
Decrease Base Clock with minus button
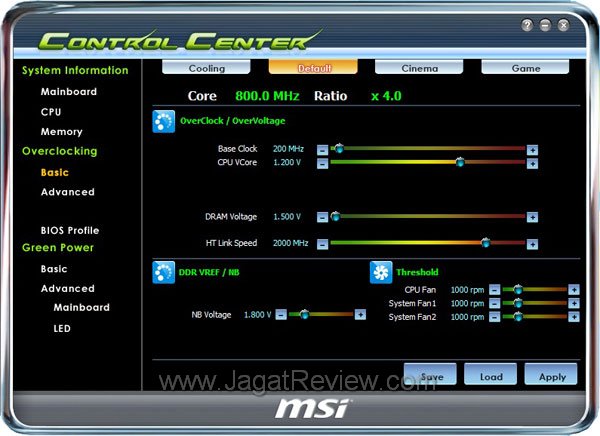323,150
